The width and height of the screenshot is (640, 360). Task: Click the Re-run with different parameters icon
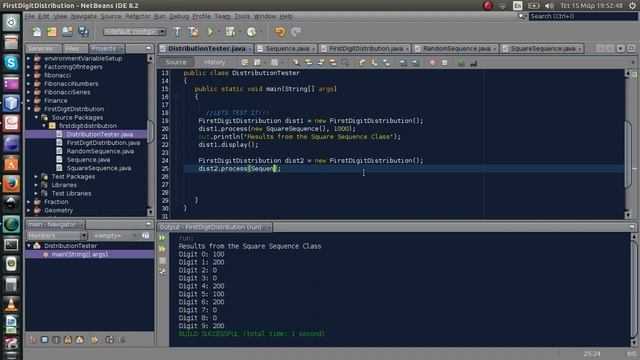point(162,249)
